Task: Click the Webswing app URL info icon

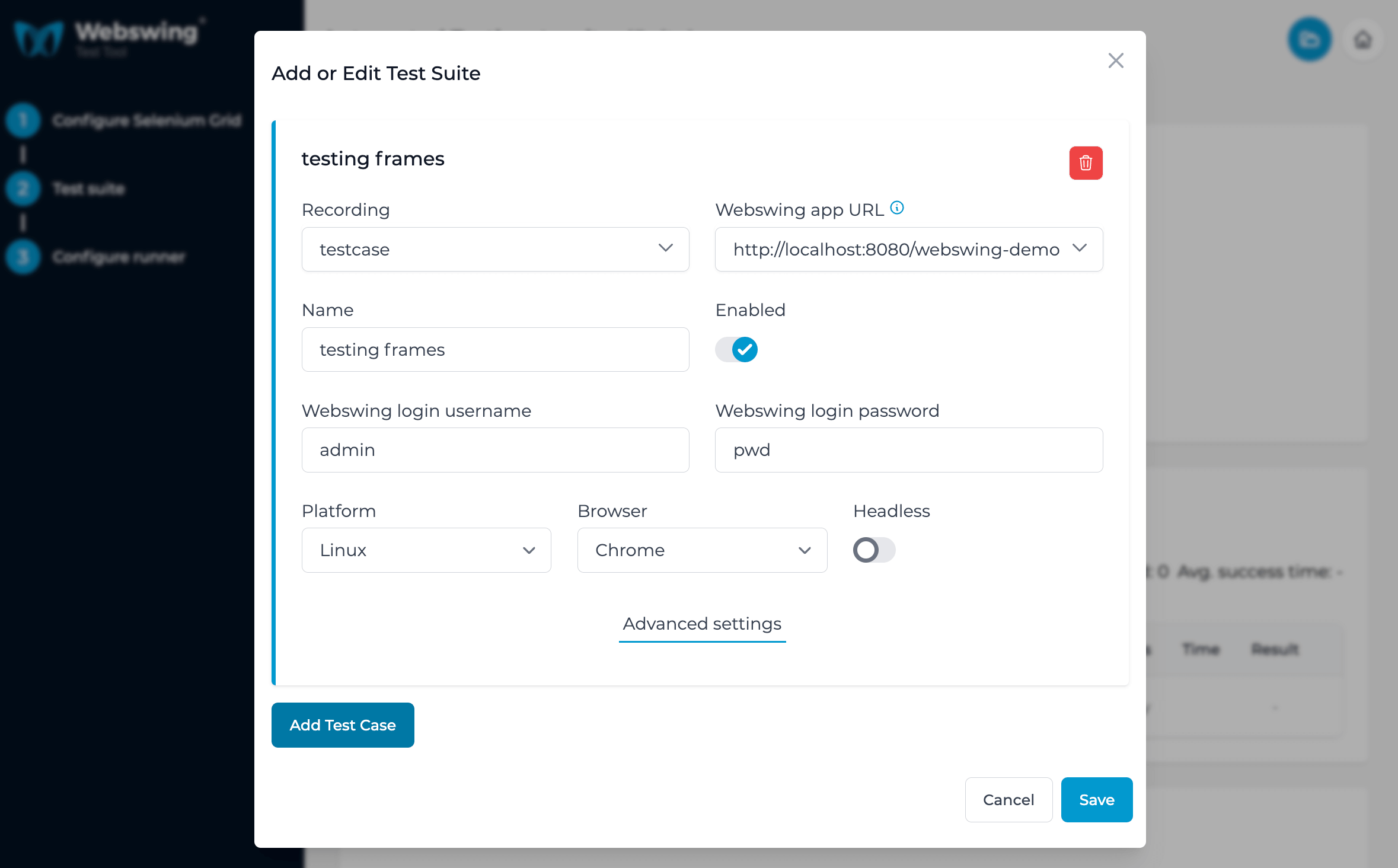Action: point(897,208)
